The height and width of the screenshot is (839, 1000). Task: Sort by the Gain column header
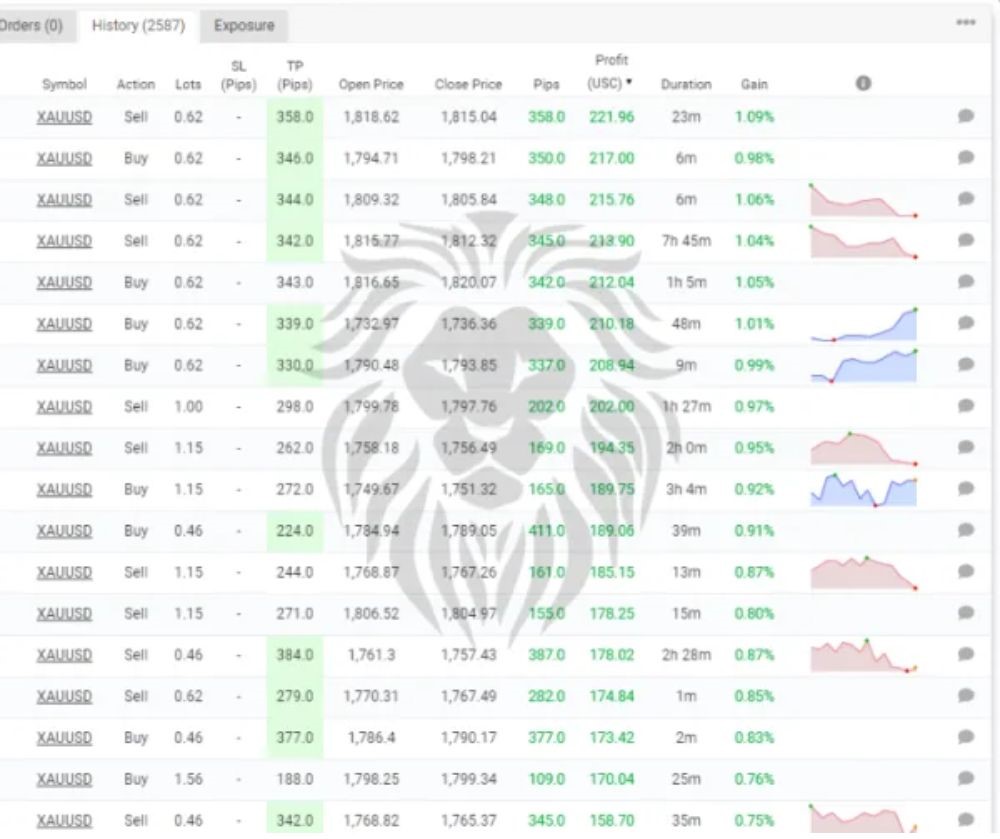754,84
